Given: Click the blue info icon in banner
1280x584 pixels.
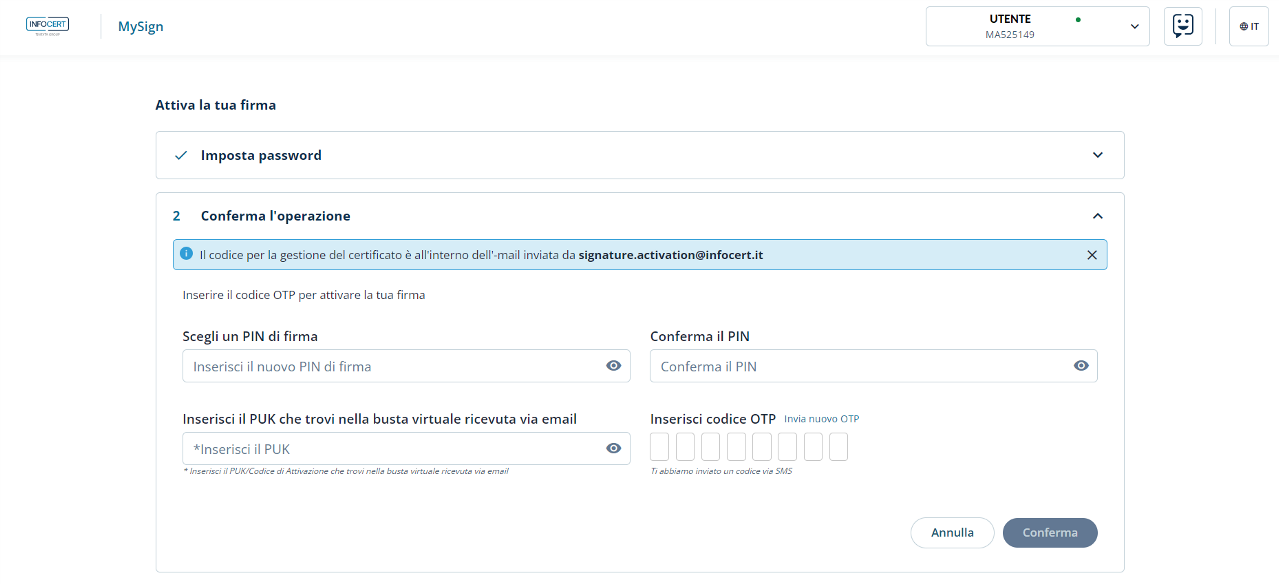Looking at the screenshot, I should tap(186, 254).
